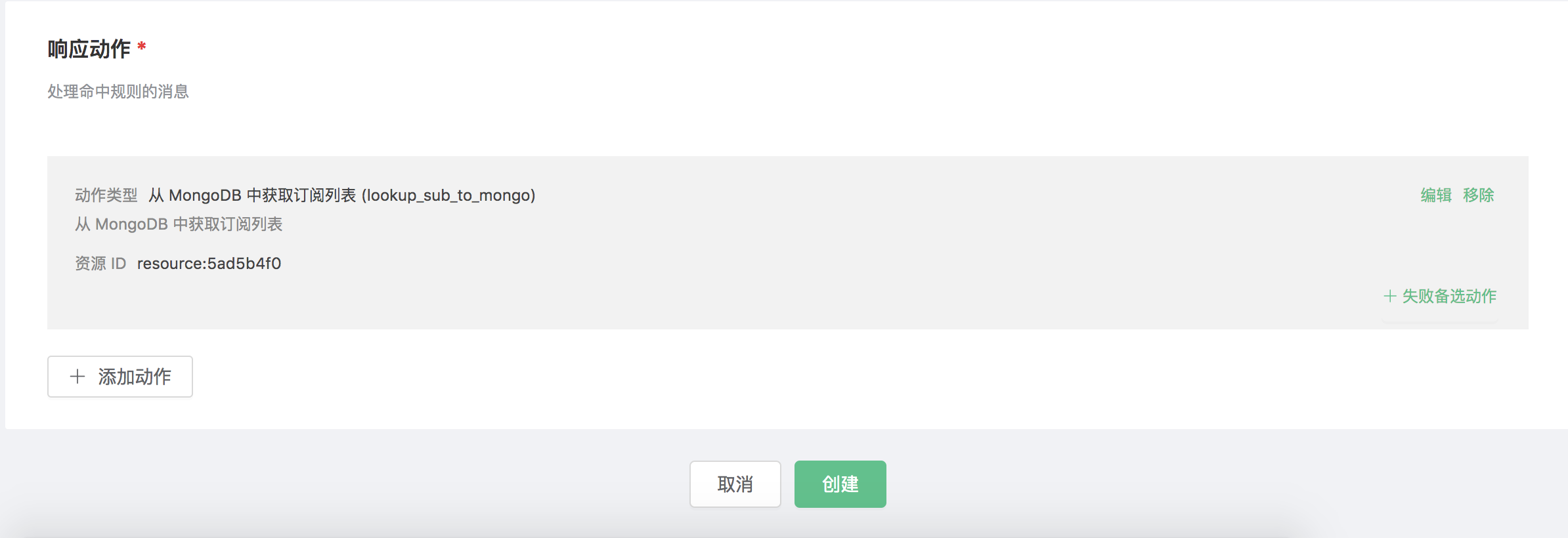Click the resource:5ad5b4f0 value
Image resolution: width=1568 pixels, height=538 pixels.
(x=209, y=264)
